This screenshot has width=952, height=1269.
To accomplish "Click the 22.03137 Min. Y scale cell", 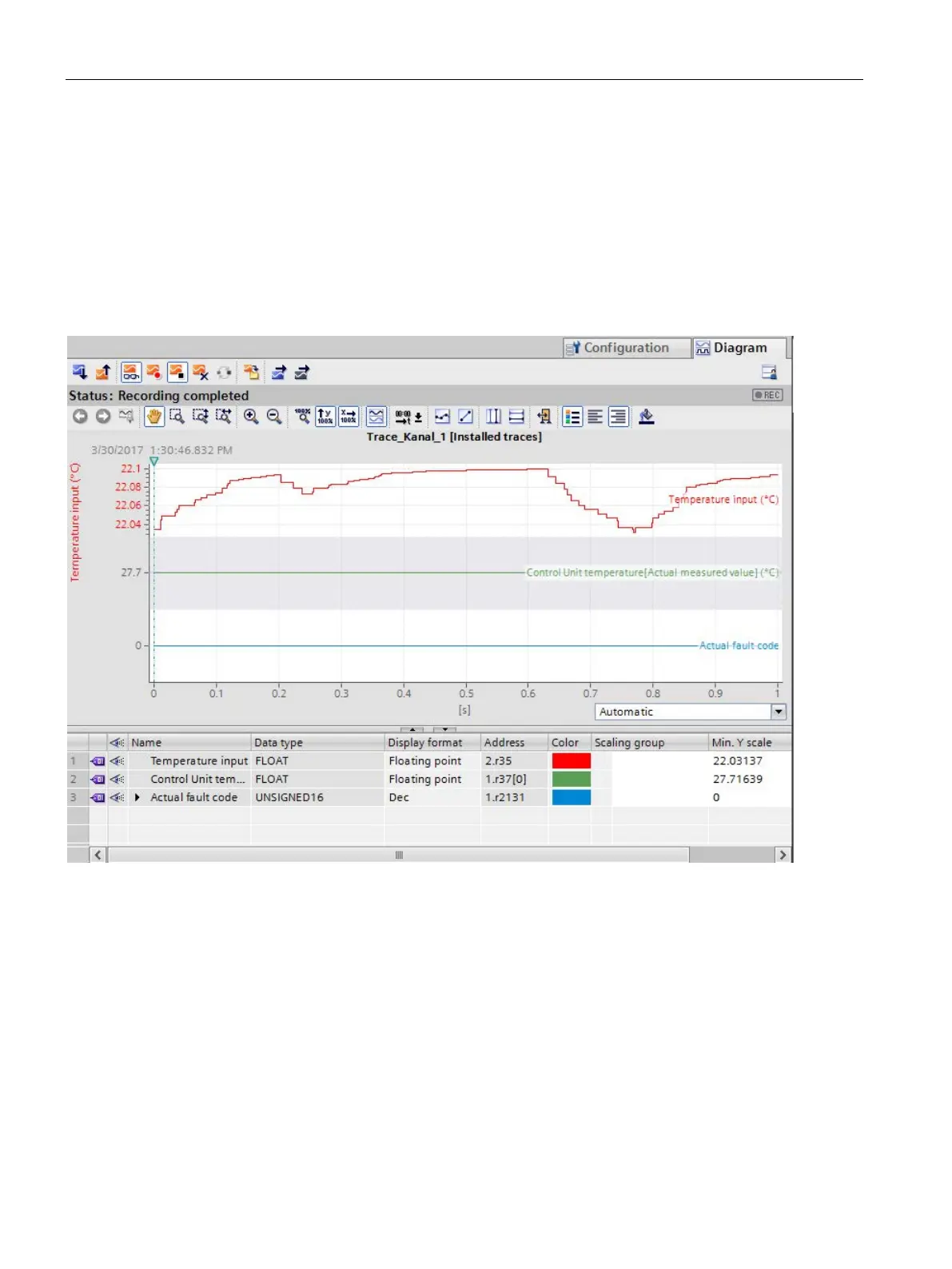I will 750,761.
